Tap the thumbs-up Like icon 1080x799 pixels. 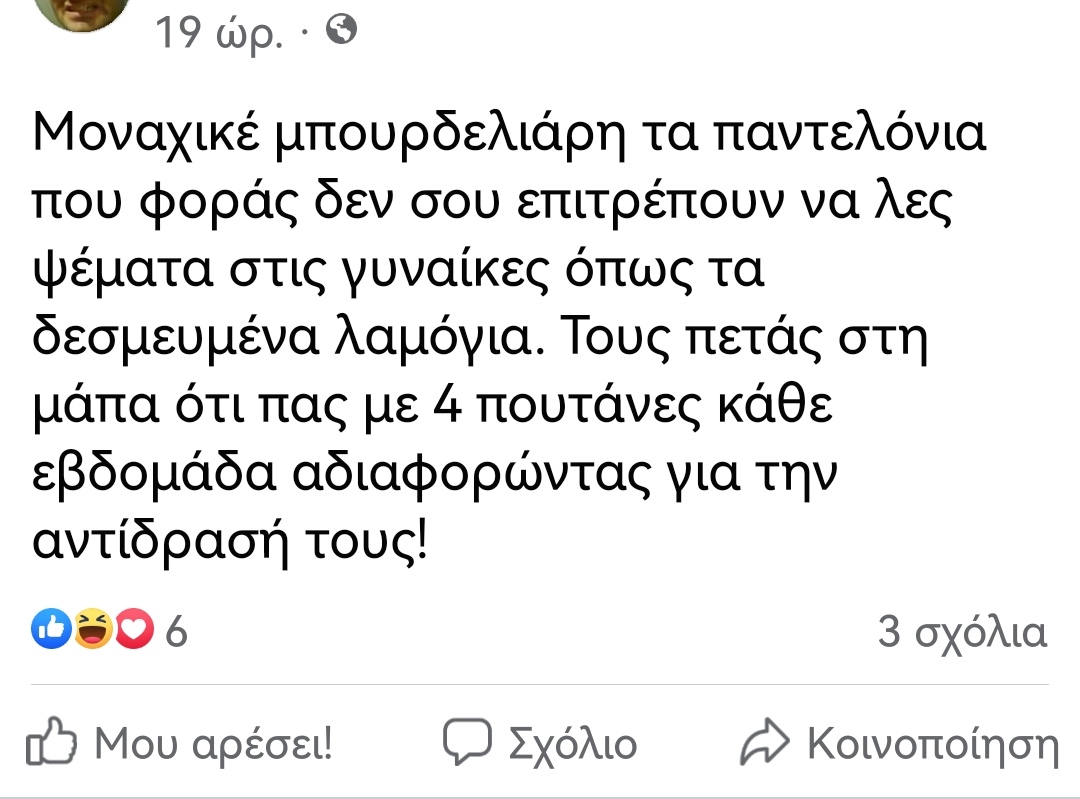pyautogui.click(x=51, y=744)
